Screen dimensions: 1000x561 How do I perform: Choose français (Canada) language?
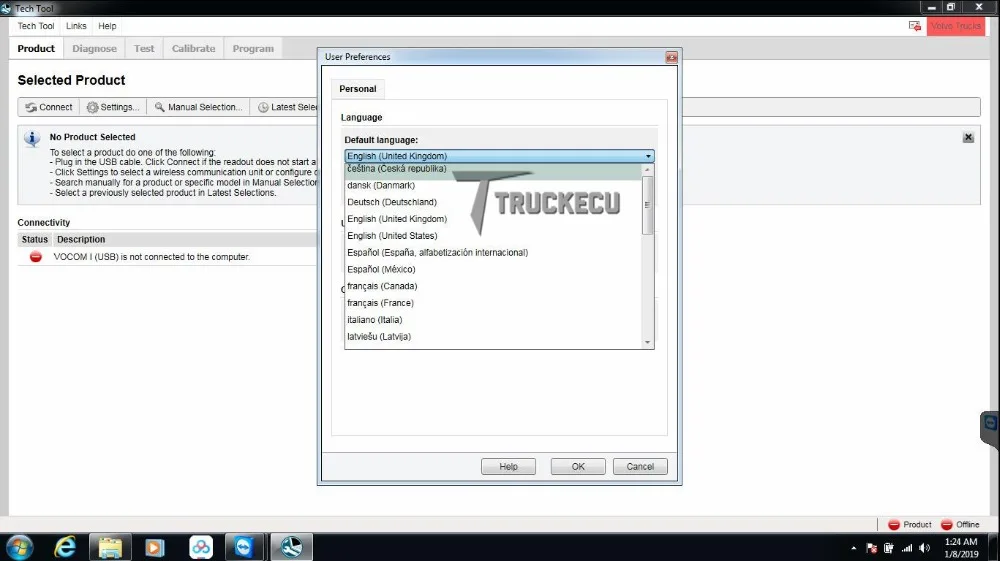(493, 286)
